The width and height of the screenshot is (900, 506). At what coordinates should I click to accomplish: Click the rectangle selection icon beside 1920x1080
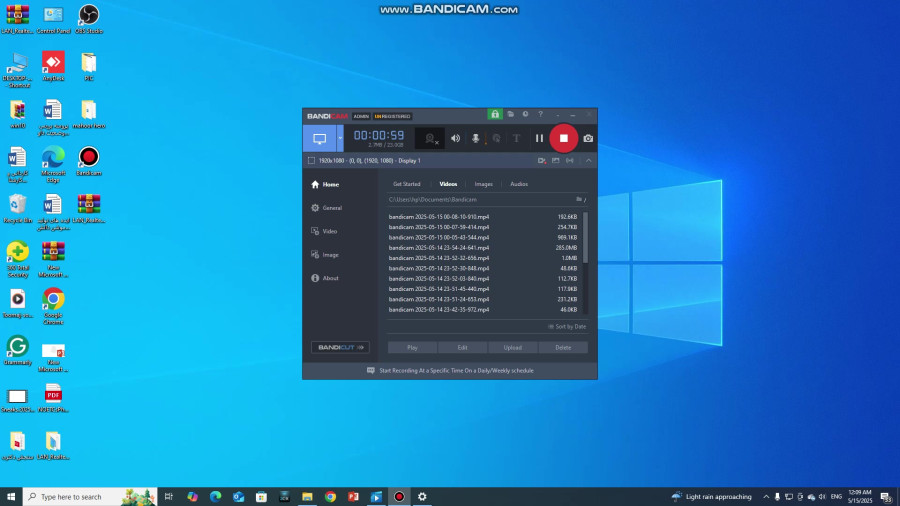click(x=311, y=161)
